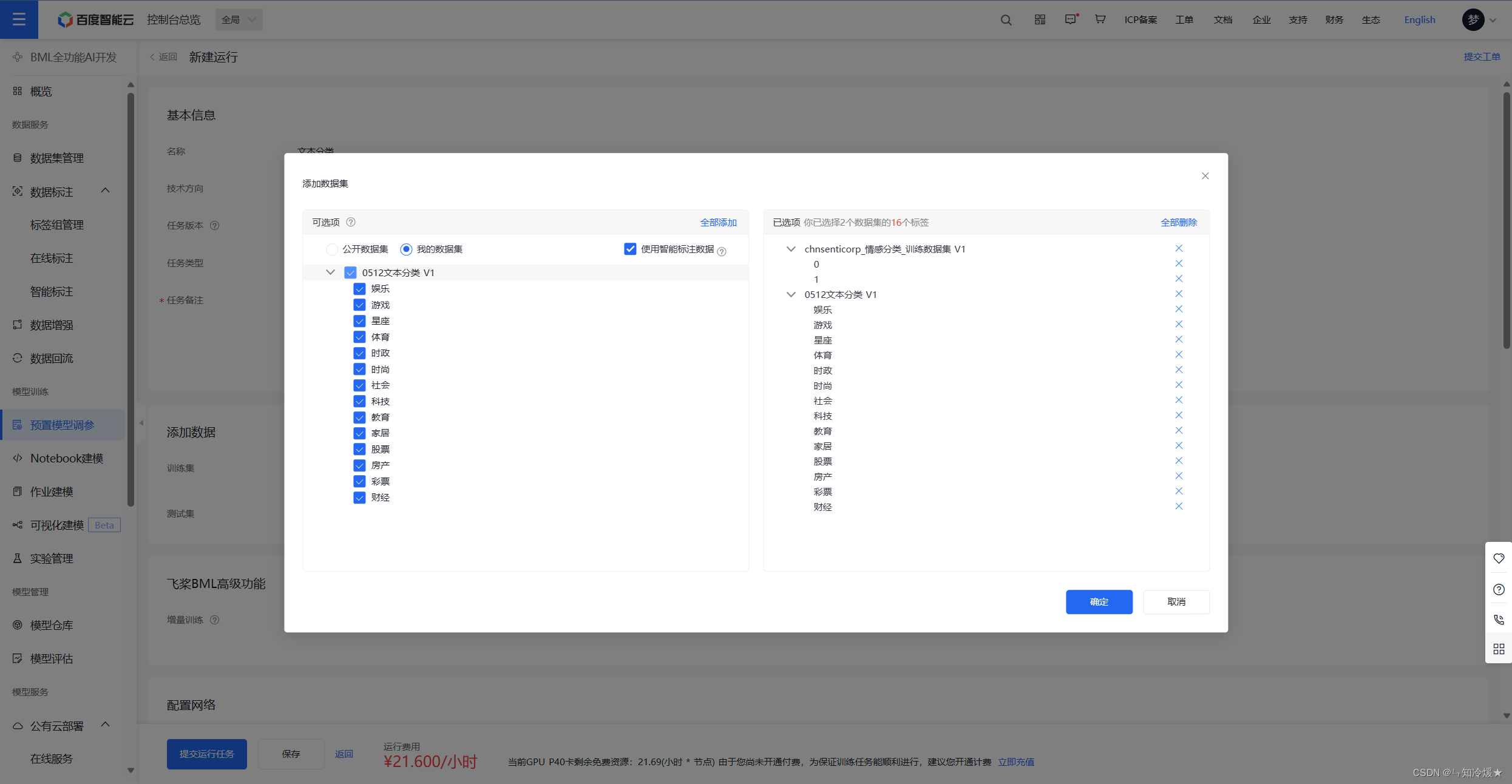Viewport: 1512px width, 784px height.
Task: Collapse 0512文本分类 V1 in selected list
Action: point(790,294)
